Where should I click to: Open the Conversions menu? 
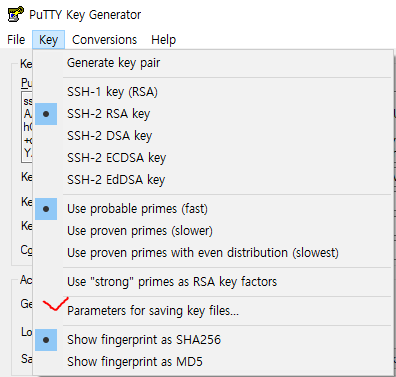tap(104, 40)
